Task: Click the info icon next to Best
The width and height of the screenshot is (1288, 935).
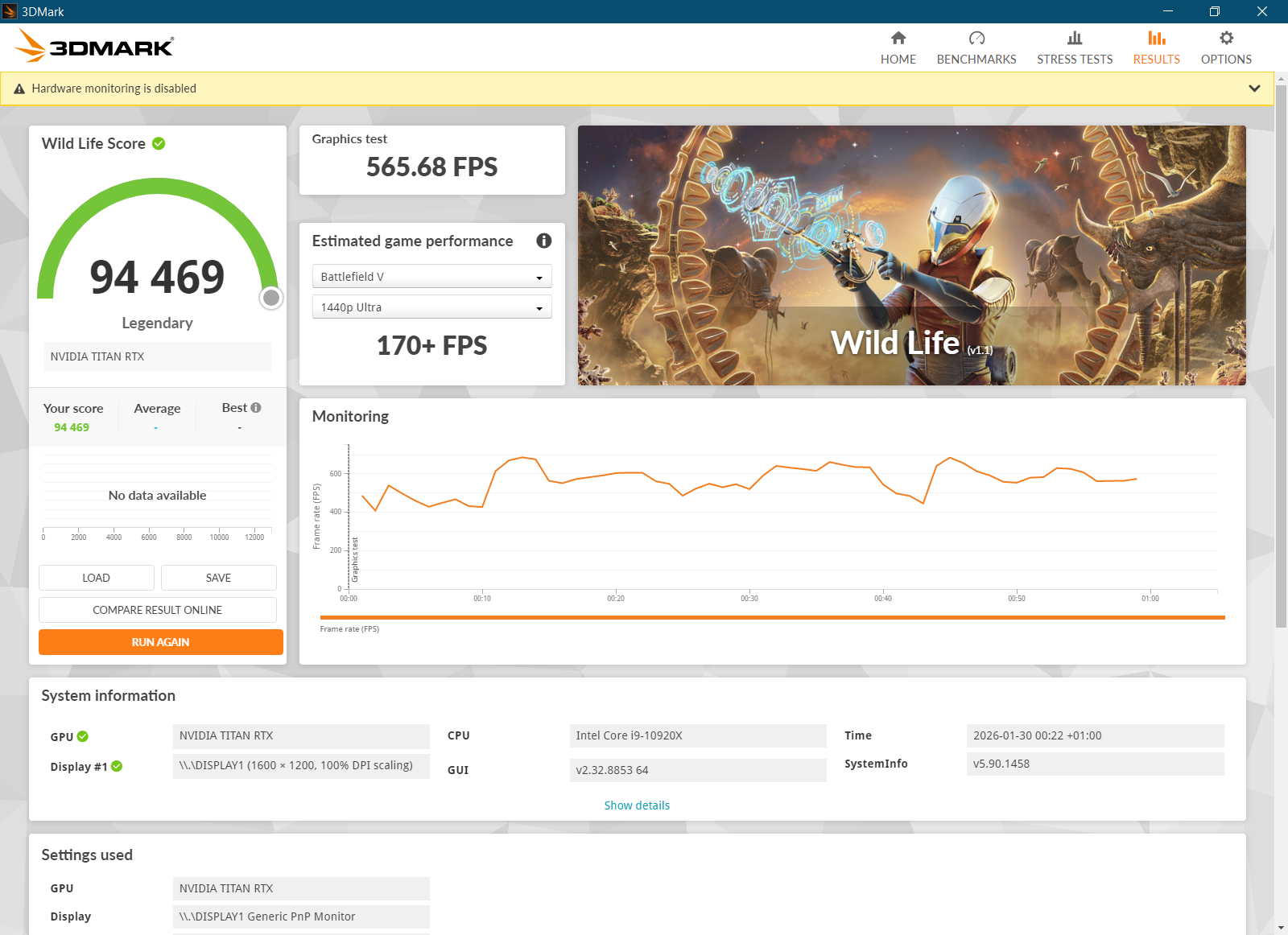Action: (x=256, y=408)
